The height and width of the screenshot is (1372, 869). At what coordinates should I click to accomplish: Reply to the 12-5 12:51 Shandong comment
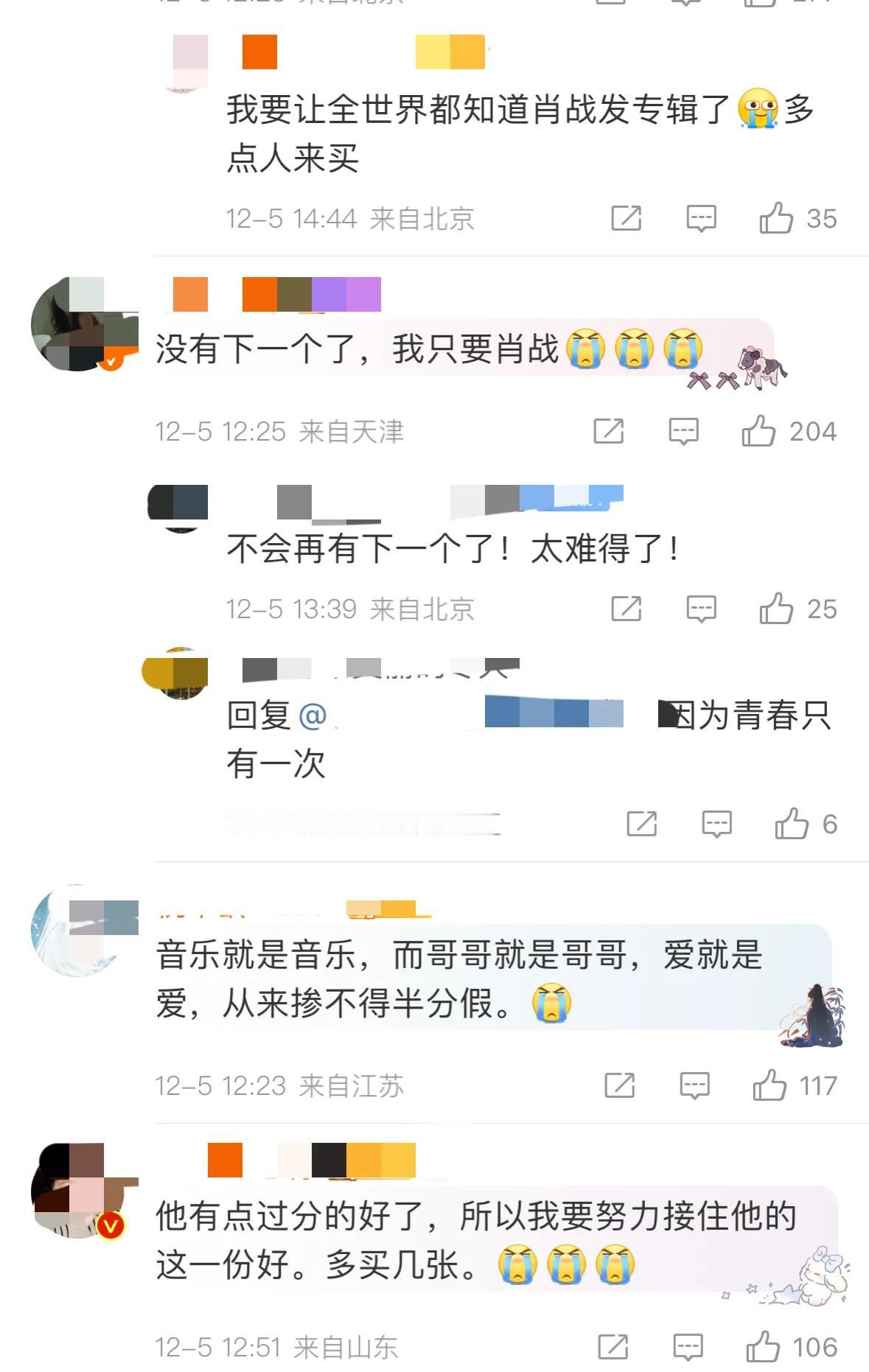tap(688, 1348)
